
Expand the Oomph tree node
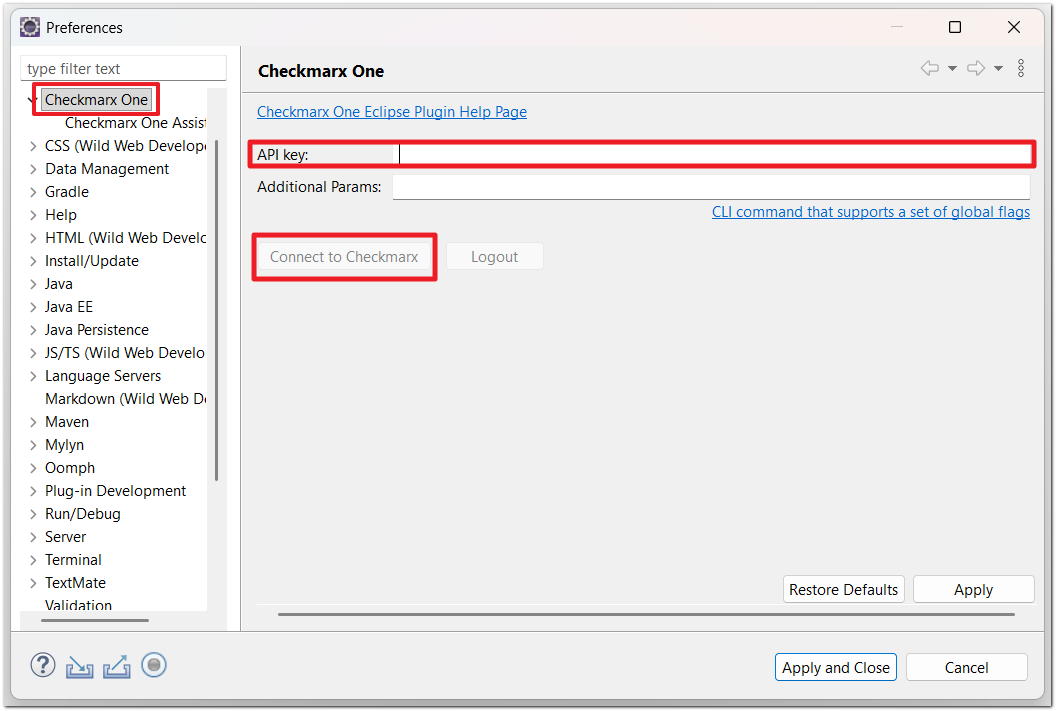[x=33, y=467]
